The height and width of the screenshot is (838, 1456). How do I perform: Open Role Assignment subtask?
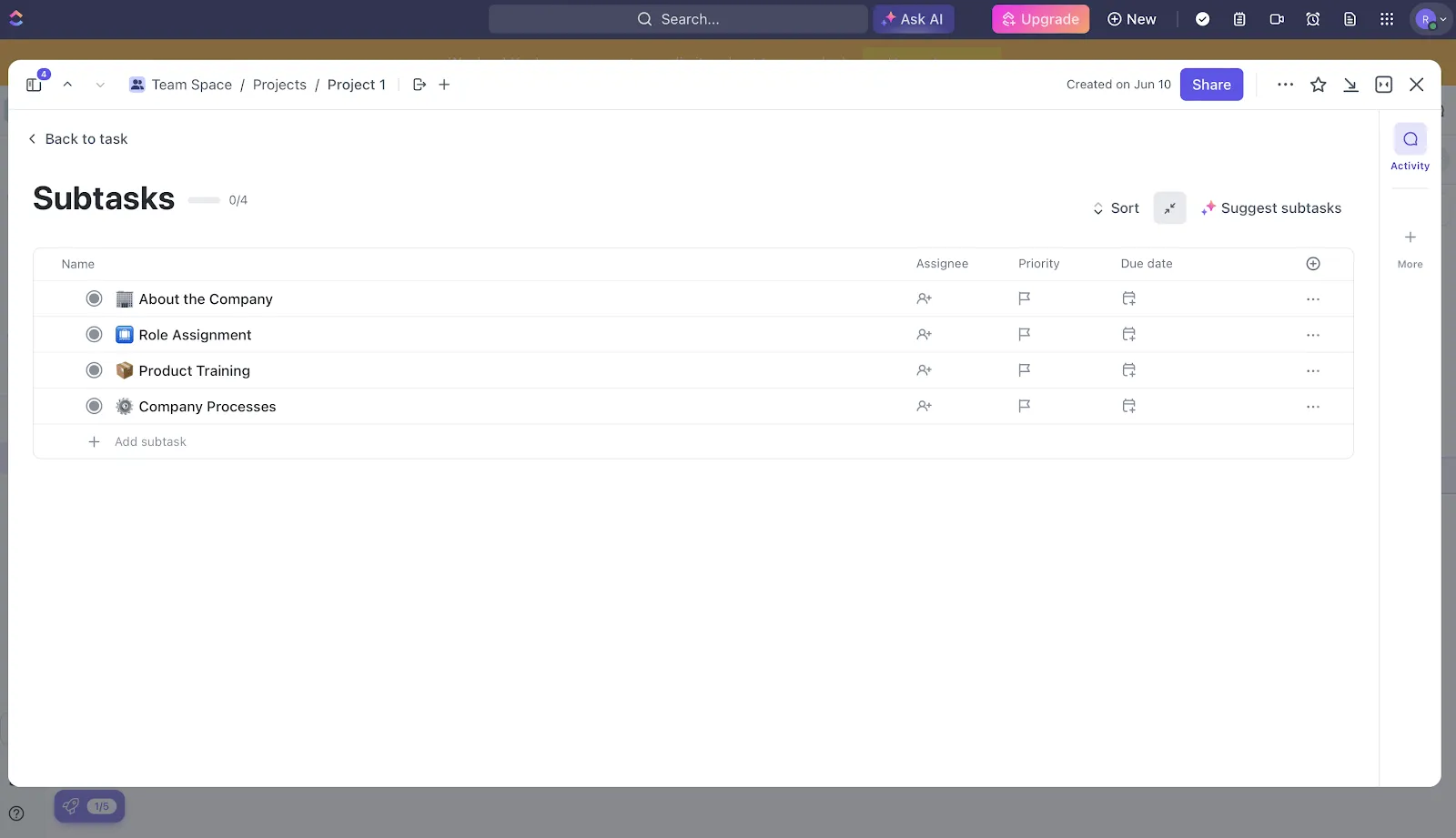click(x=195, y=335)
